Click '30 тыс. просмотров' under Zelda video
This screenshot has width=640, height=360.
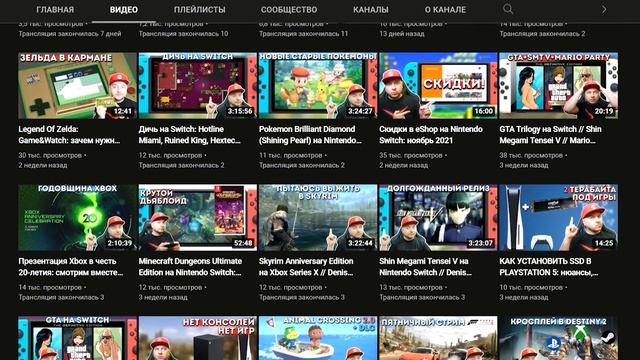50,156
